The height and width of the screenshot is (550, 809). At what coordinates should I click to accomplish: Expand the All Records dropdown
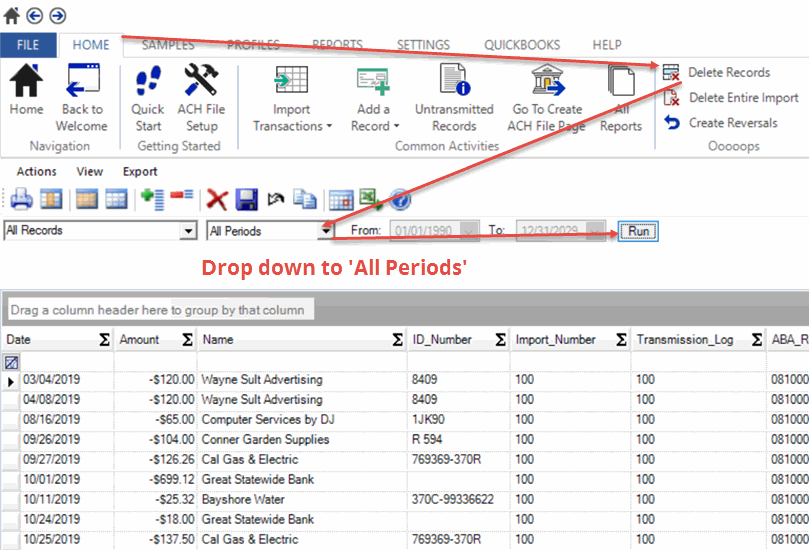pos(187,231)
